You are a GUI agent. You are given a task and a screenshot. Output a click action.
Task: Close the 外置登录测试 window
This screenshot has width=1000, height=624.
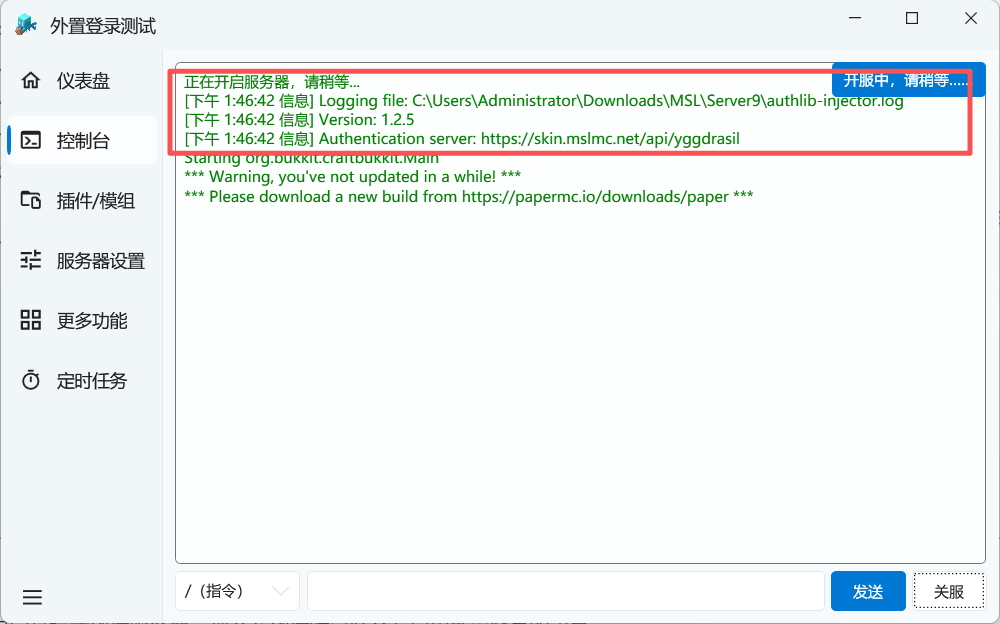(x=970, y=19)
